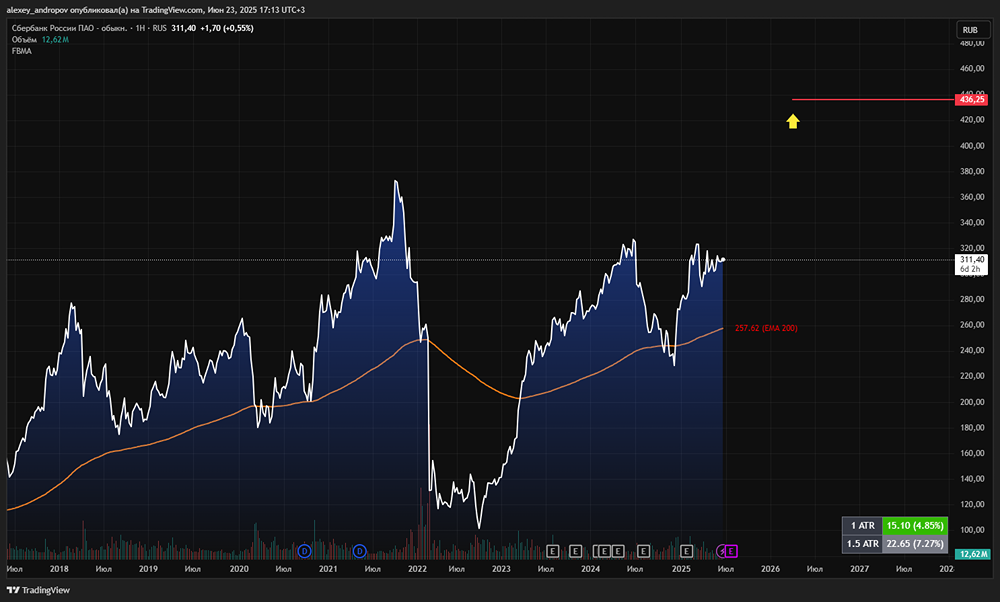Click the 460,00 price axis label
Image resolution: width=1000 pixels, height=602 pixels.
[972, 69]
